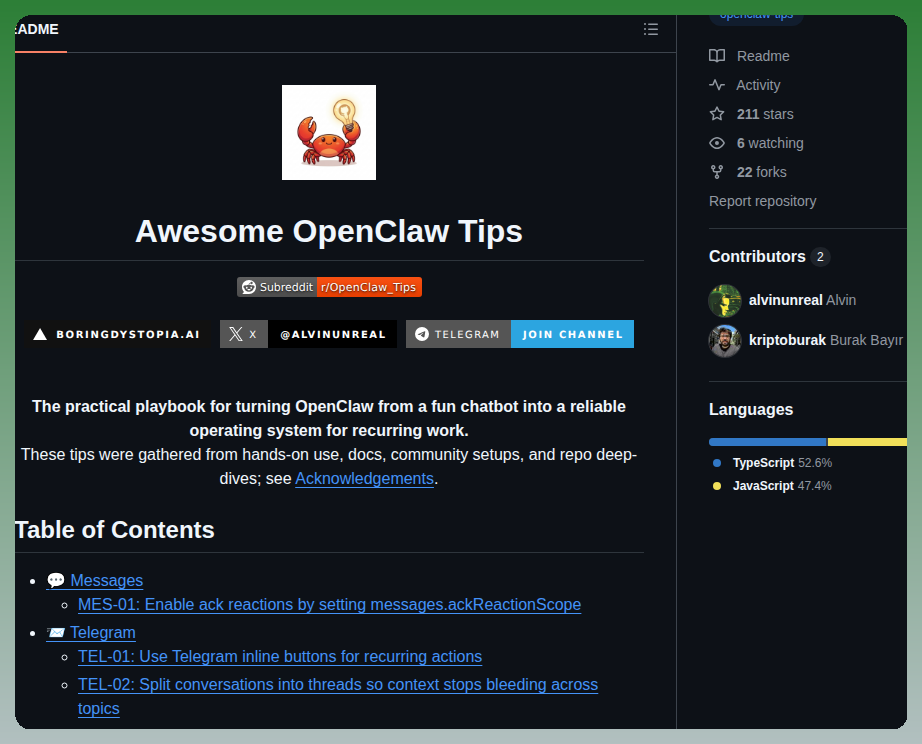This screenshot has width=922, height=744.
Task: Open the Contributors heading link
Action: click(x=757, y=256)
